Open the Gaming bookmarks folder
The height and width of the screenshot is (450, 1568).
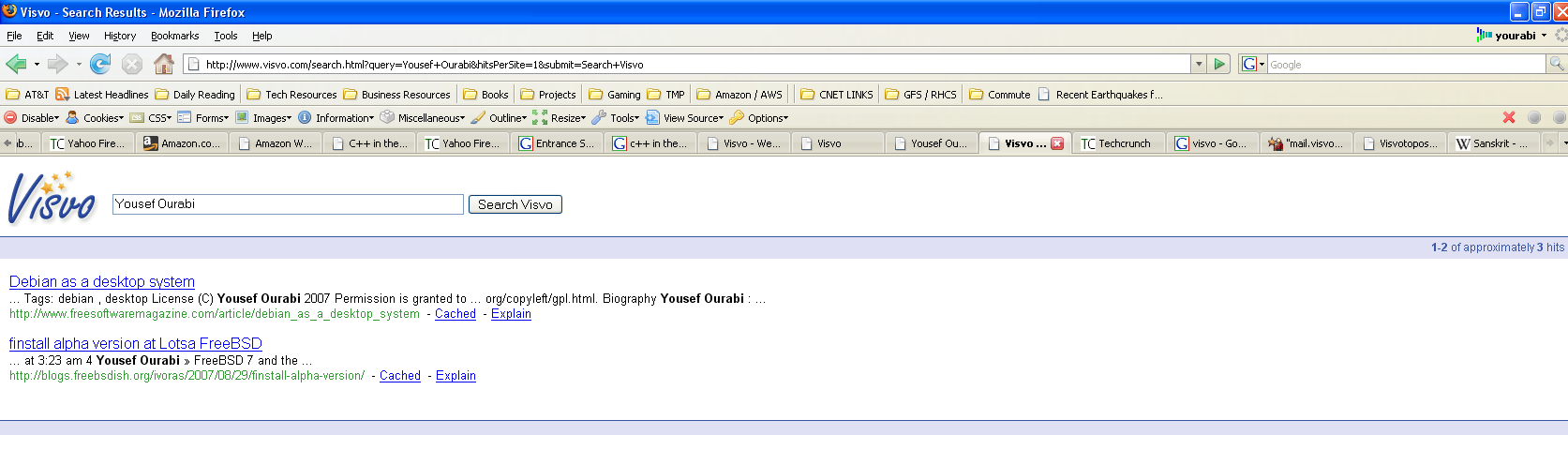pyautogui.click(x=615, y=95)
